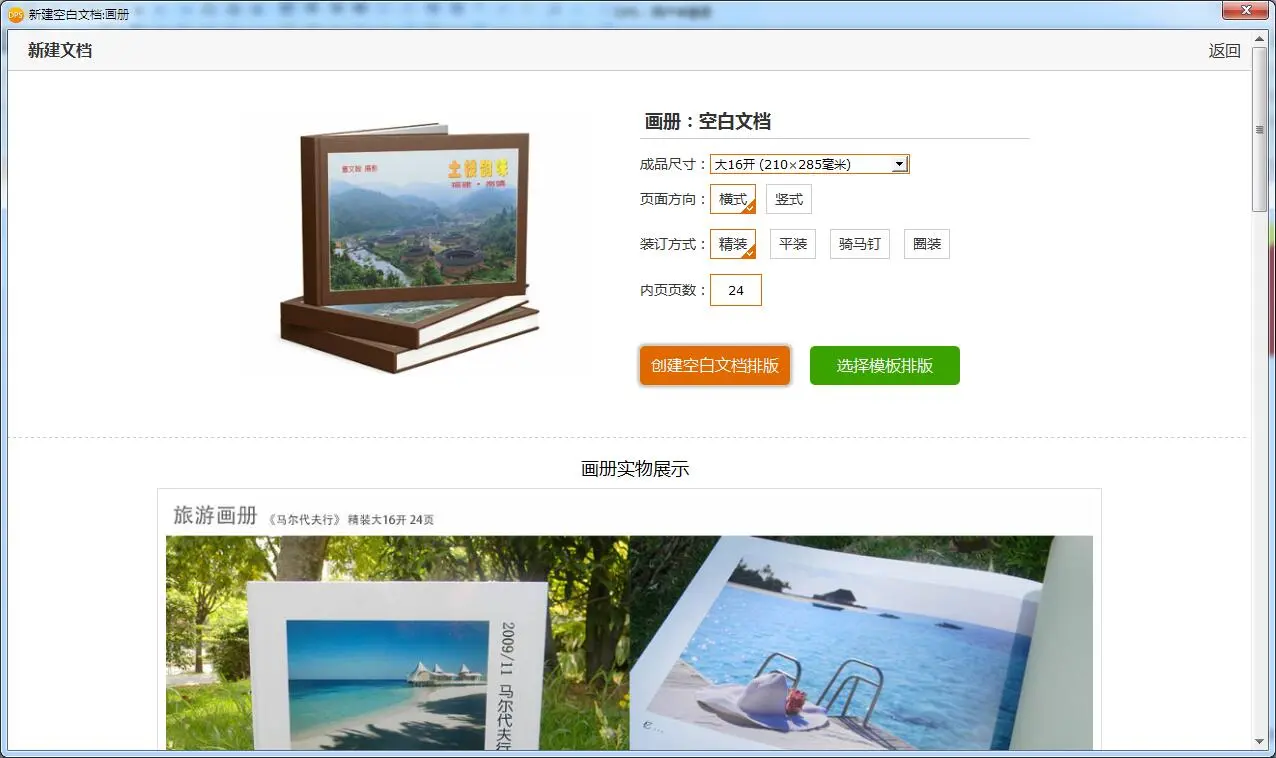Click the album book cover preview image
Image resolution: width=1276 pixels, height=758 pixels.
[410, 248]
